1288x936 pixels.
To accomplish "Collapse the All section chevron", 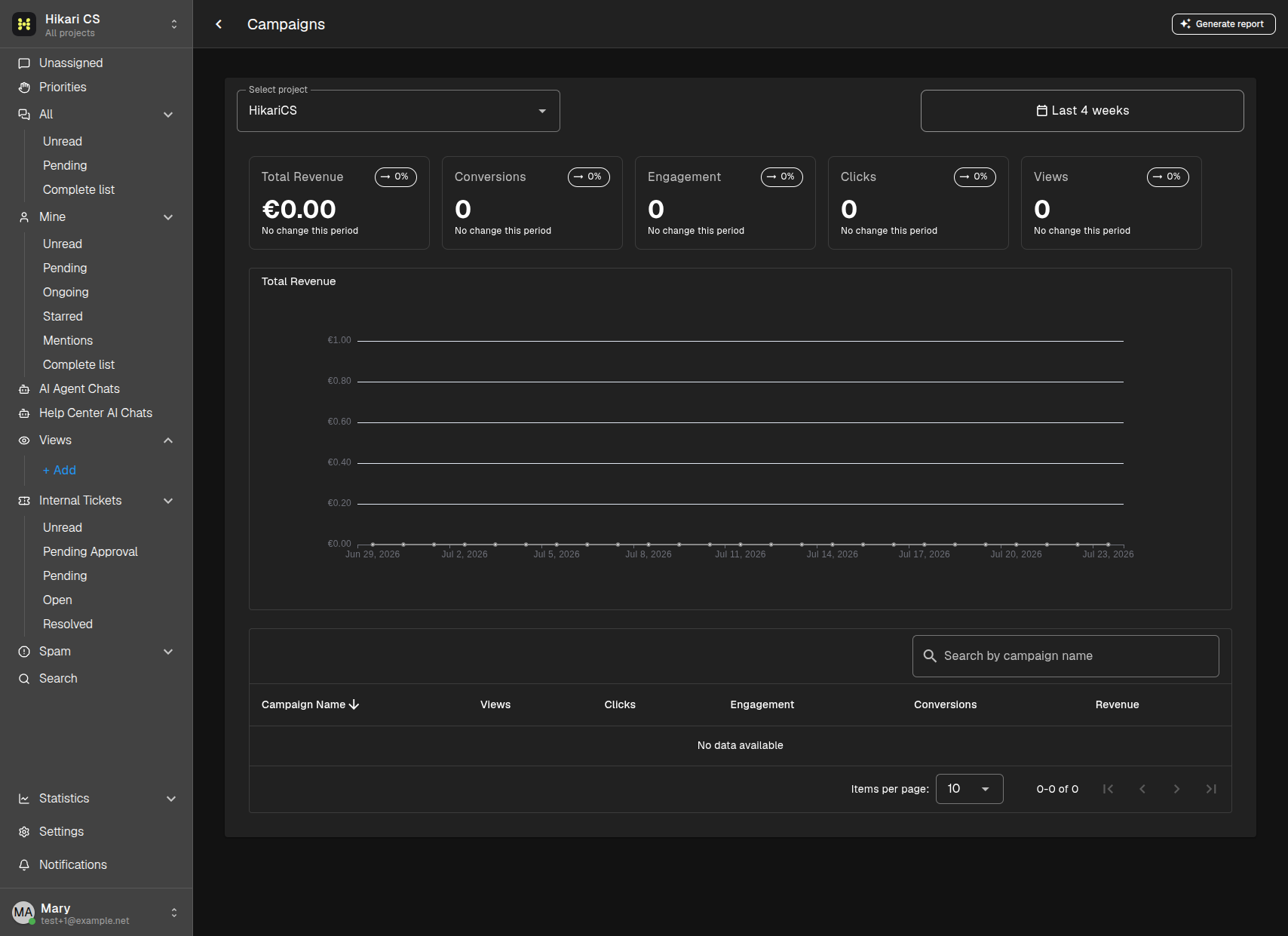I will [x=168, y=115].
